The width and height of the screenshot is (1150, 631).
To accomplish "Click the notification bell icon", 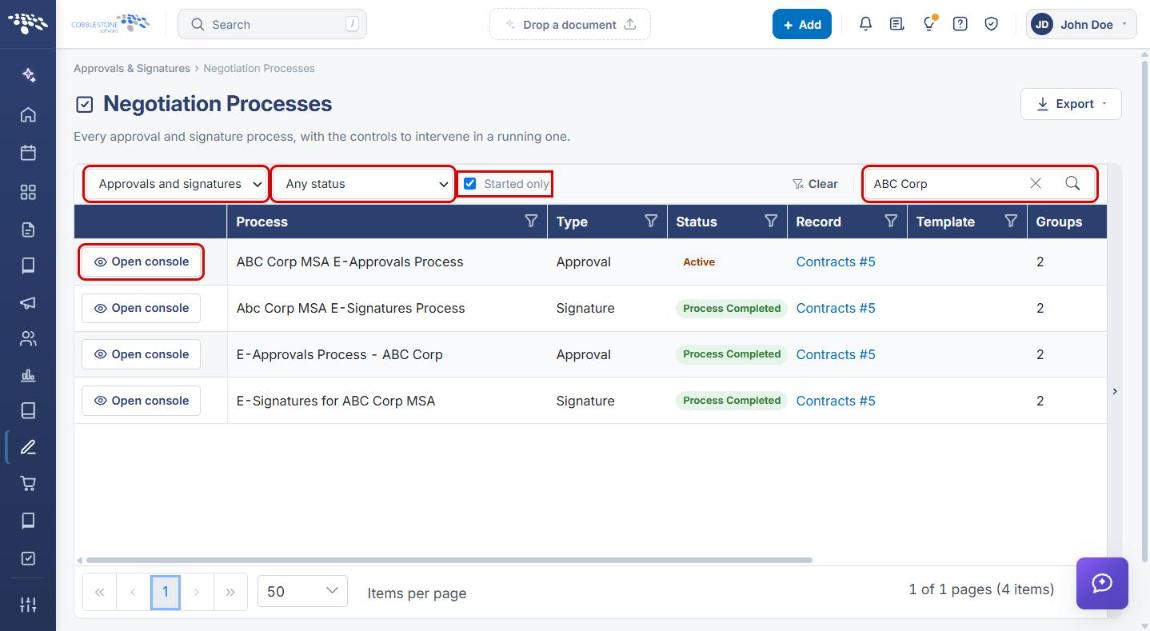I will coord(865,24).
